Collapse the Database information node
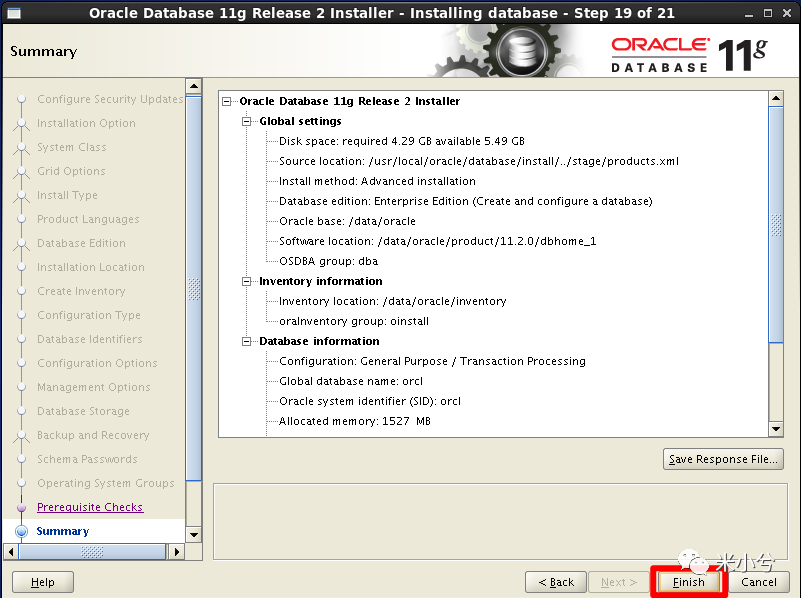801x598 pixels. point(247,341)
